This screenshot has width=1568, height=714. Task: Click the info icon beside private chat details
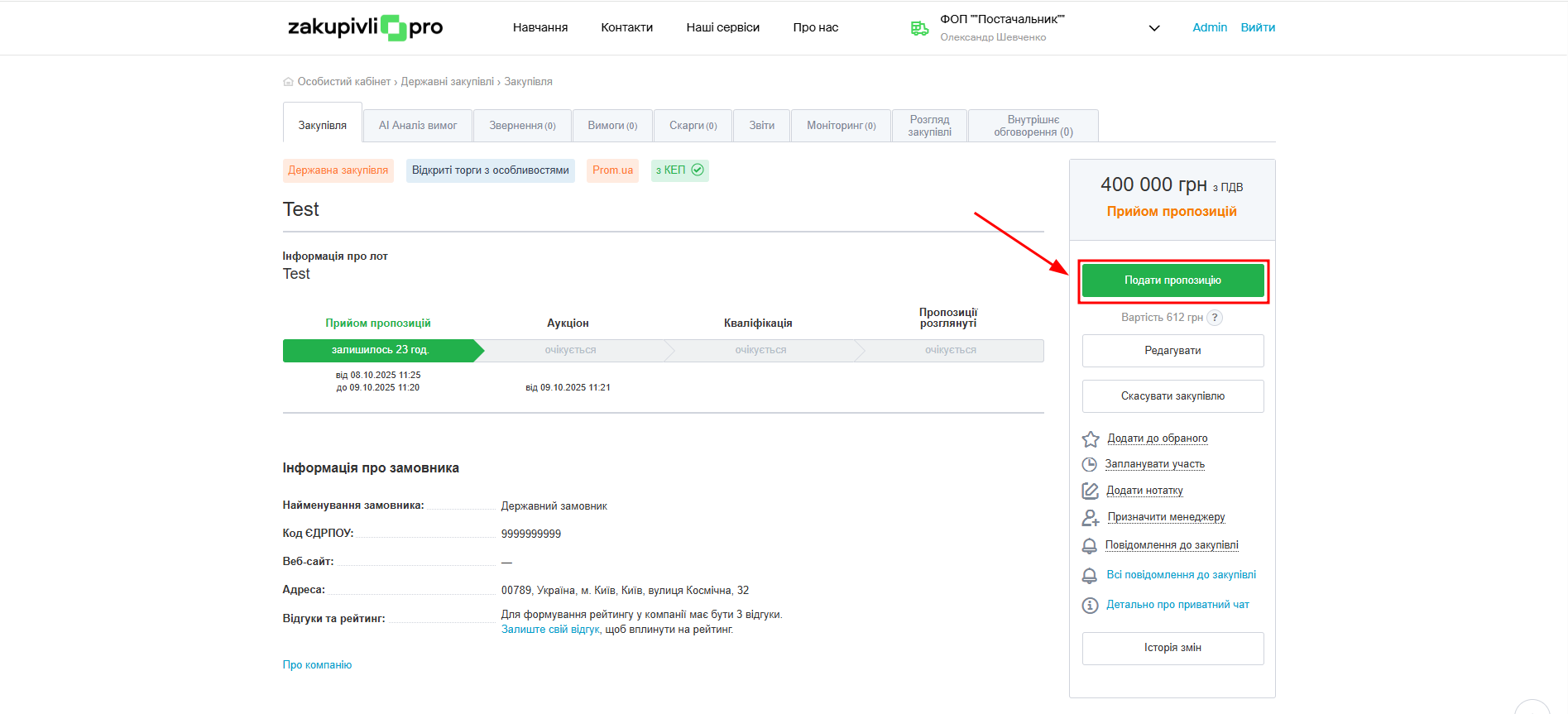click(x=1090, y=606)
